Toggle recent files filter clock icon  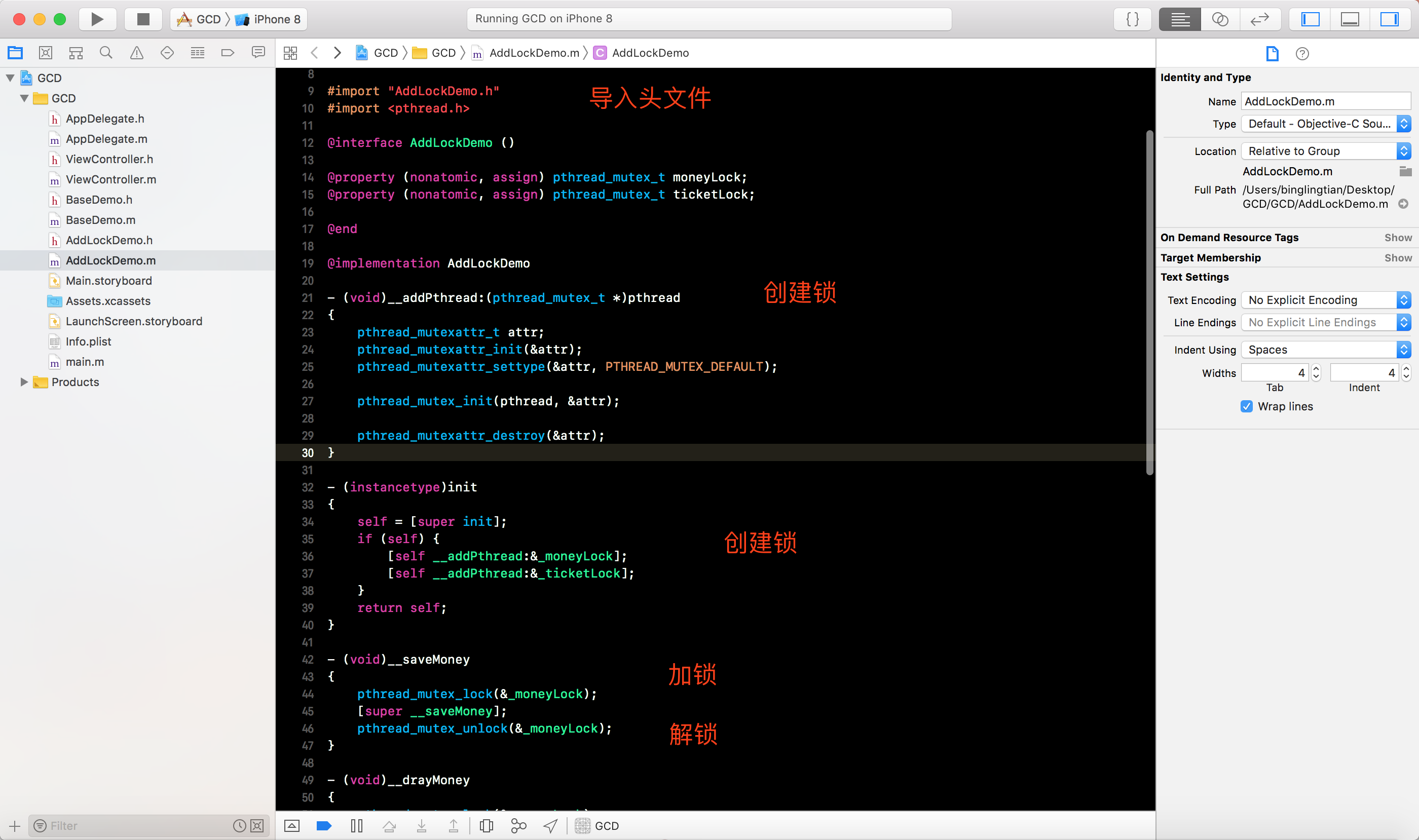click(x=240, y=826)
